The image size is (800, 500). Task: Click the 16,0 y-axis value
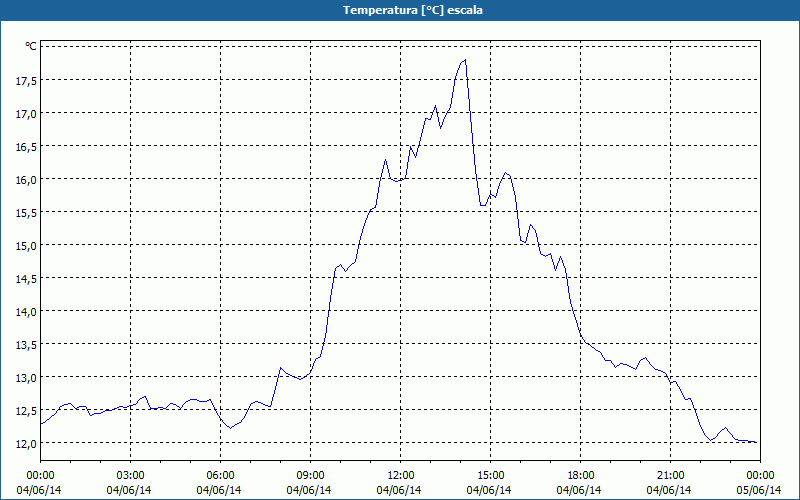pyautogui.click(x=25, y=179)
